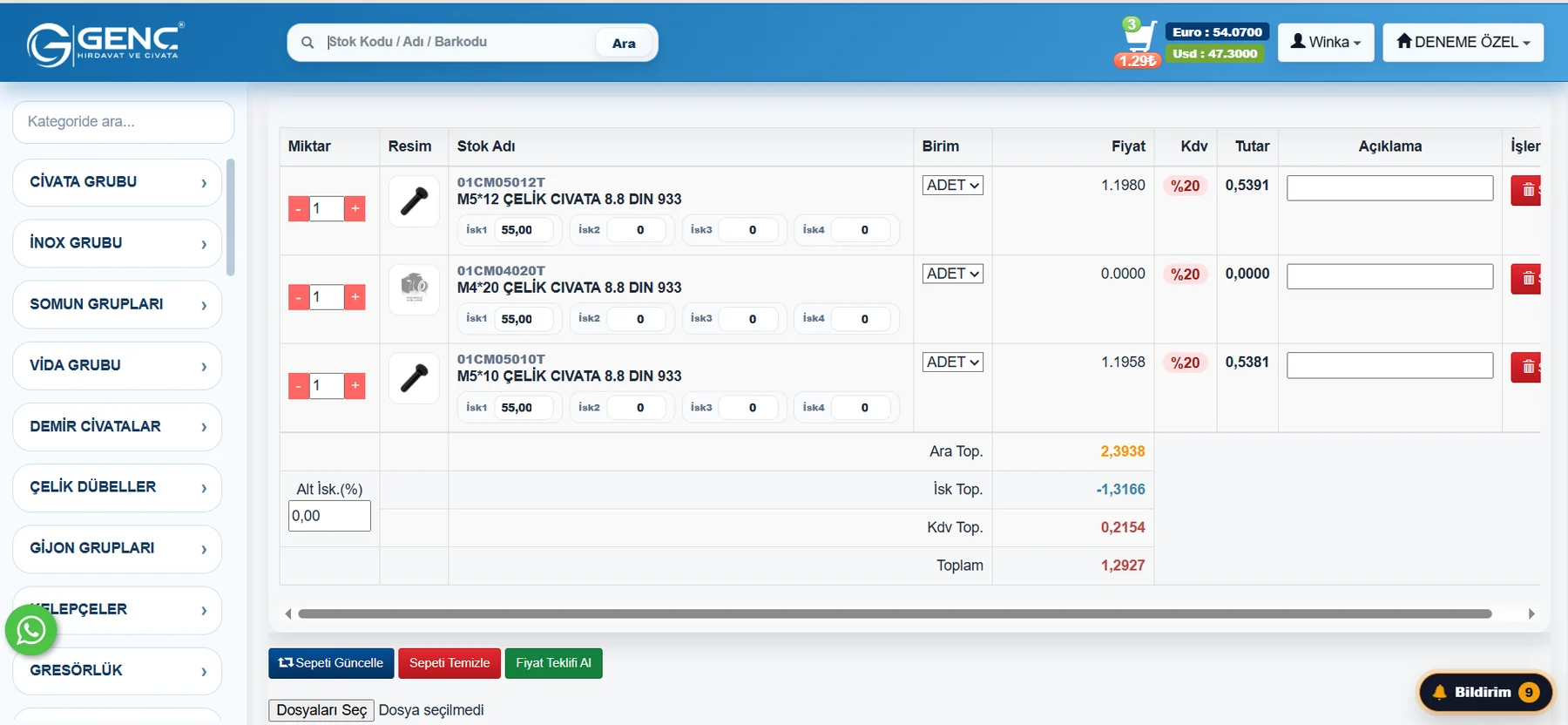Screen dimensions: 1568x725
Task: Focus Açıklama field for M5*12 row
Action: click(1389, 188)
